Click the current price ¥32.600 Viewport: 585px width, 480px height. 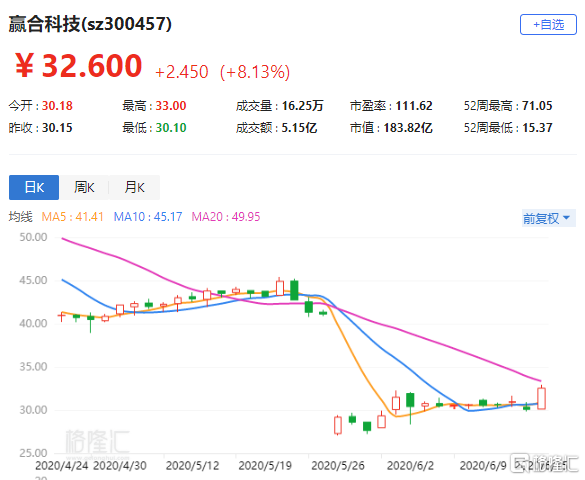point(78,66)
